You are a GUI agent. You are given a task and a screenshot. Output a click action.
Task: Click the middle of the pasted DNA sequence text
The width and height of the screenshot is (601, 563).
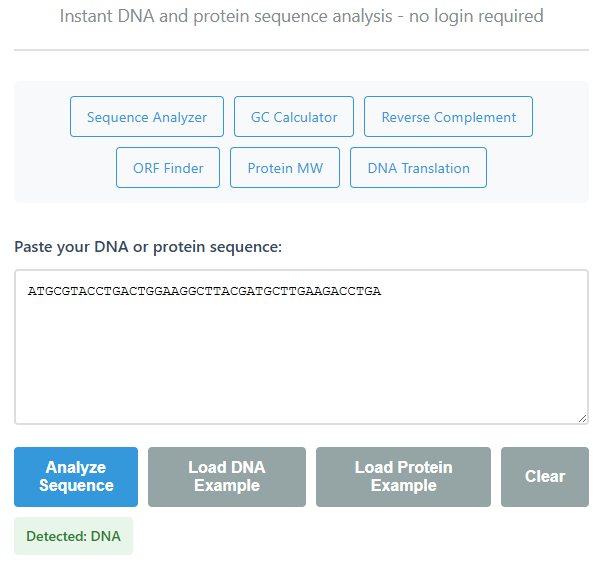coord(204,292)
